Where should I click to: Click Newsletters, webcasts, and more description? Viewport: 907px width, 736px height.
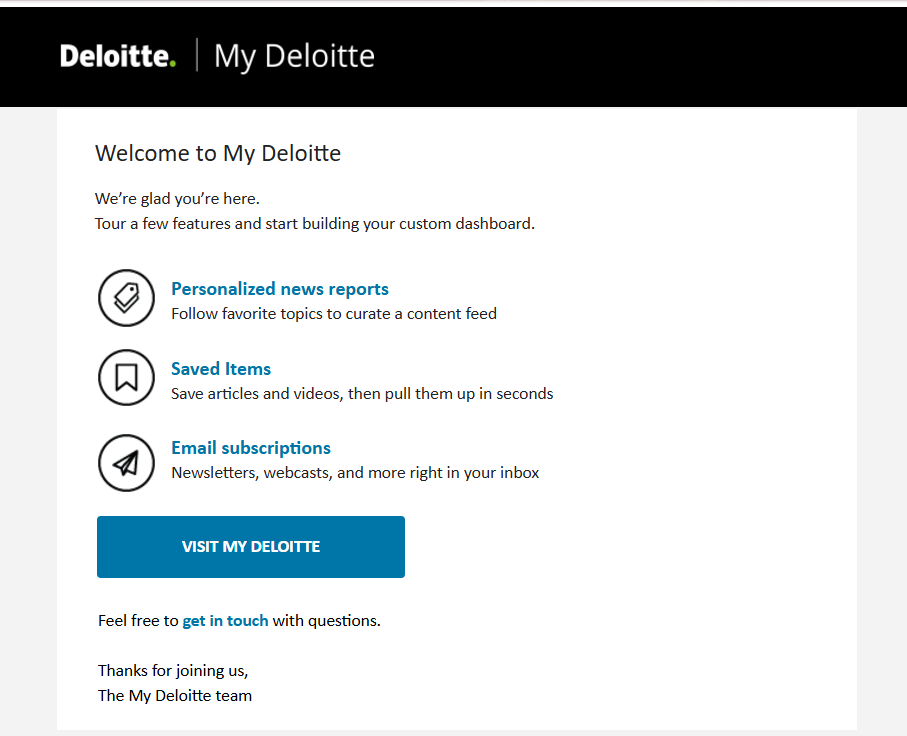pos(355,473)
